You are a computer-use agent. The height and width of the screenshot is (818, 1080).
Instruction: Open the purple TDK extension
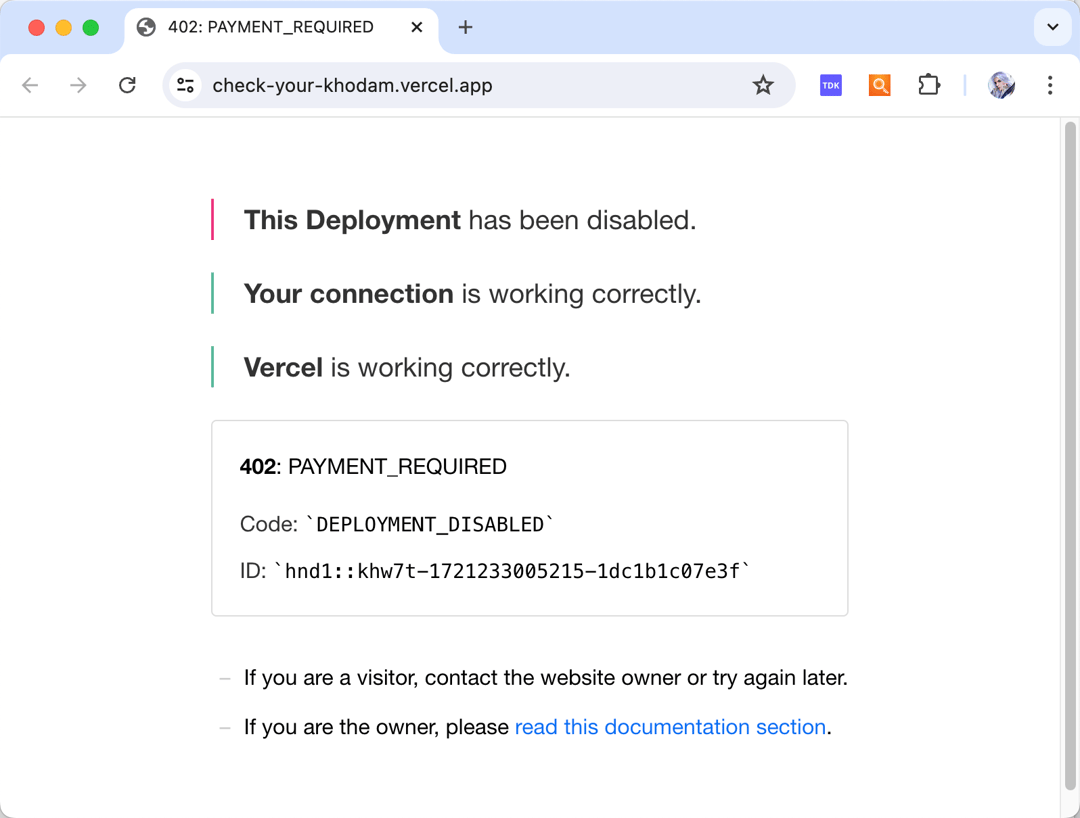click(830, 85)
